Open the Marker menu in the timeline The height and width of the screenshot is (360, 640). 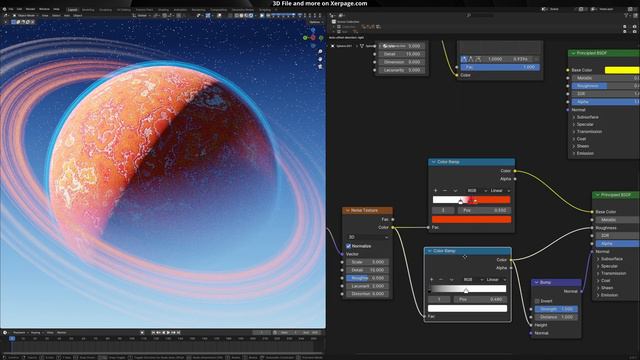62,333
